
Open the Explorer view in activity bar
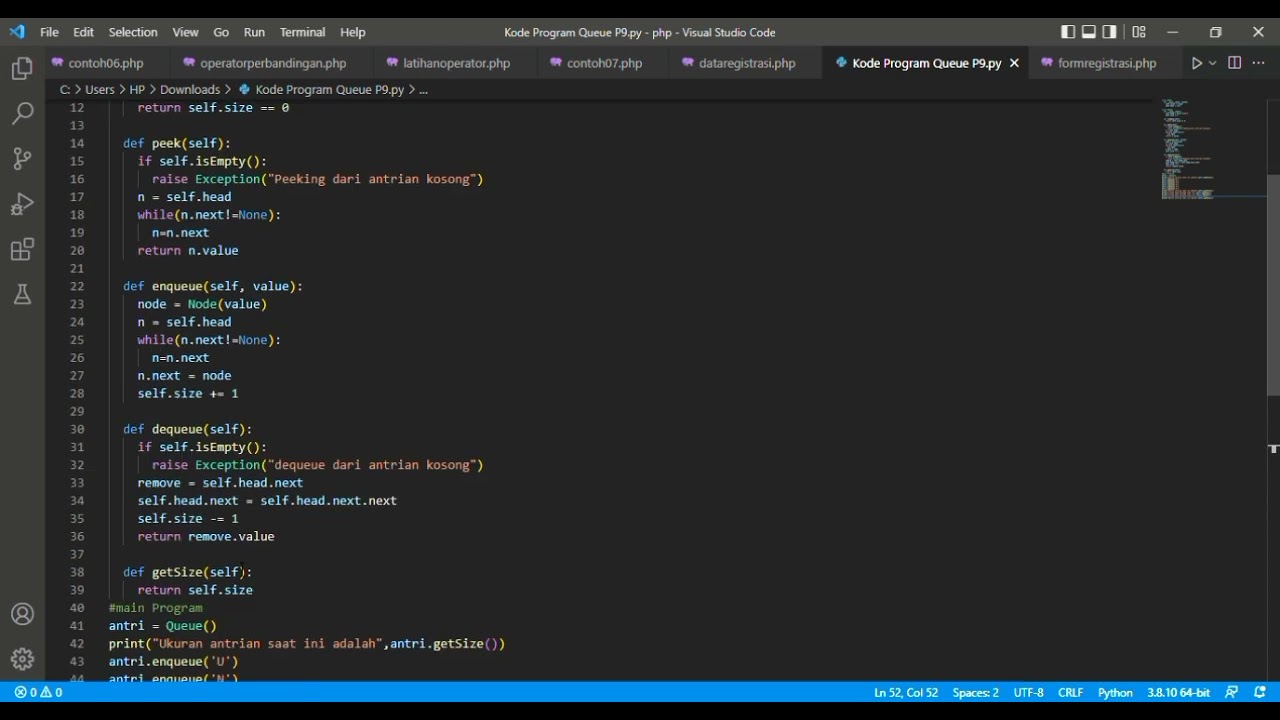(22, 68)
